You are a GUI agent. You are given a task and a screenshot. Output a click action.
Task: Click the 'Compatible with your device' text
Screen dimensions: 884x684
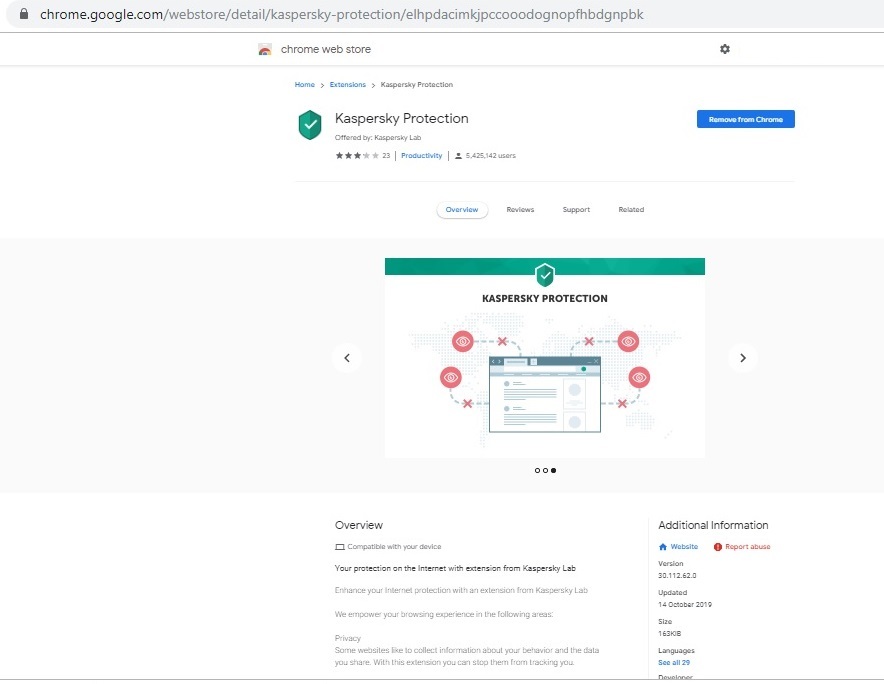(x=394, y=547)
